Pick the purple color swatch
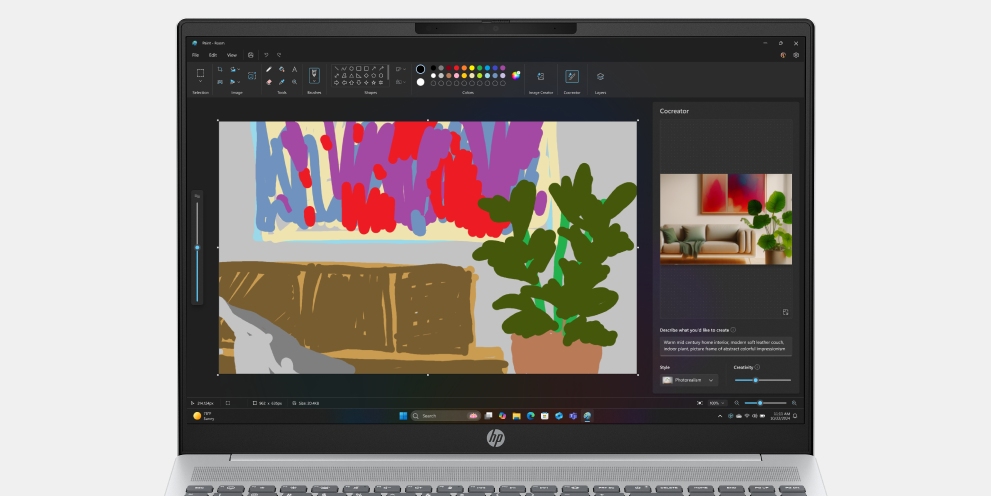The height and width of the screenshot is (496, 991). click(502, 68)
